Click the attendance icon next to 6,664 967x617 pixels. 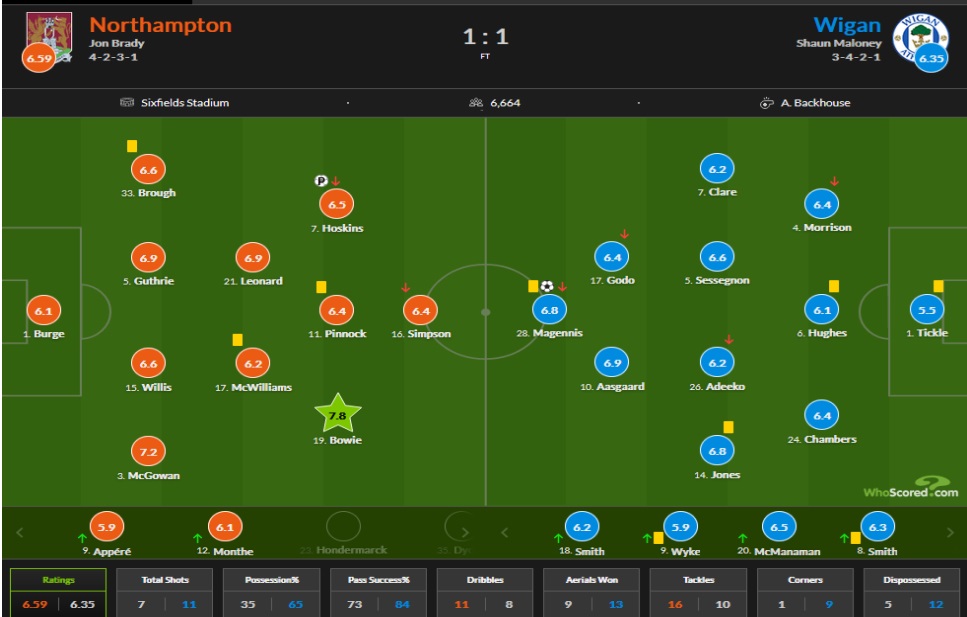click(x=476, y=103)
